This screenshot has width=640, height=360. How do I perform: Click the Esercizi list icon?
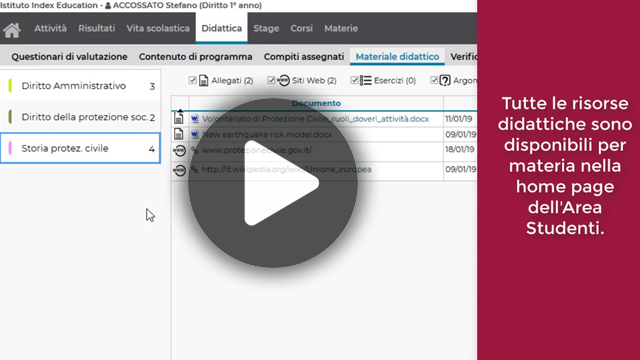coord(365,80)
